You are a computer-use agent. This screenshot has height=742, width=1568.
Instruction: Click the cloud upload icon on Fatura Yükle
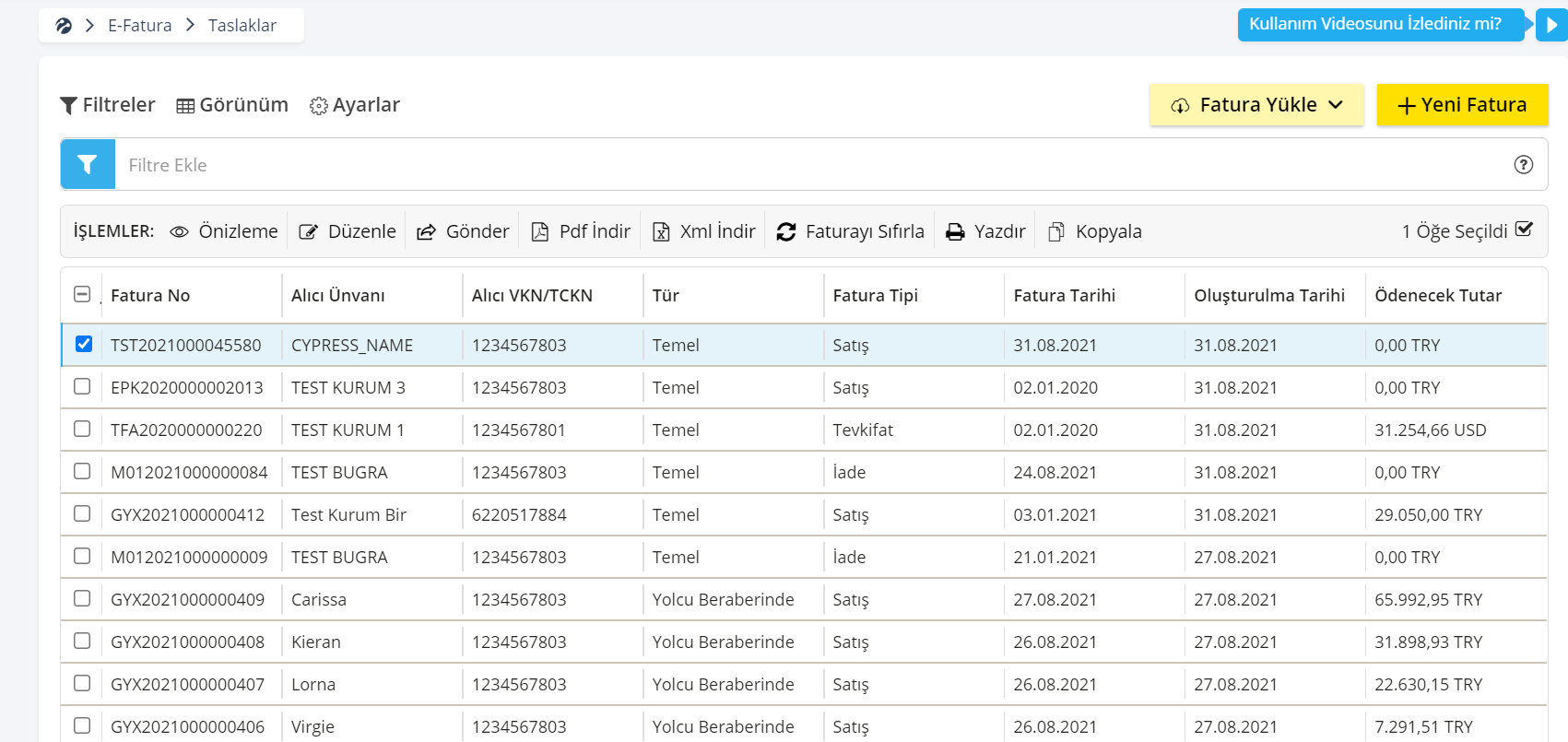click(x=1180, y=106)
